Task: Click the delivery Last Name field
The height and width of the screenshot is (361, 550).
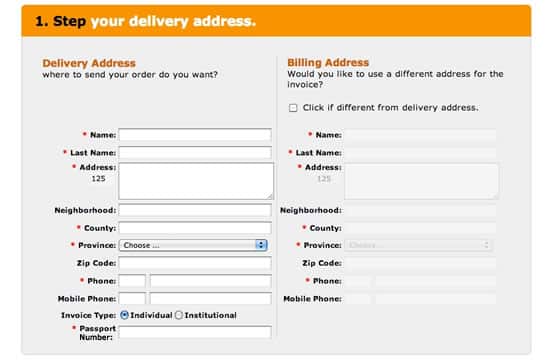Action: (x=195, y=153)
